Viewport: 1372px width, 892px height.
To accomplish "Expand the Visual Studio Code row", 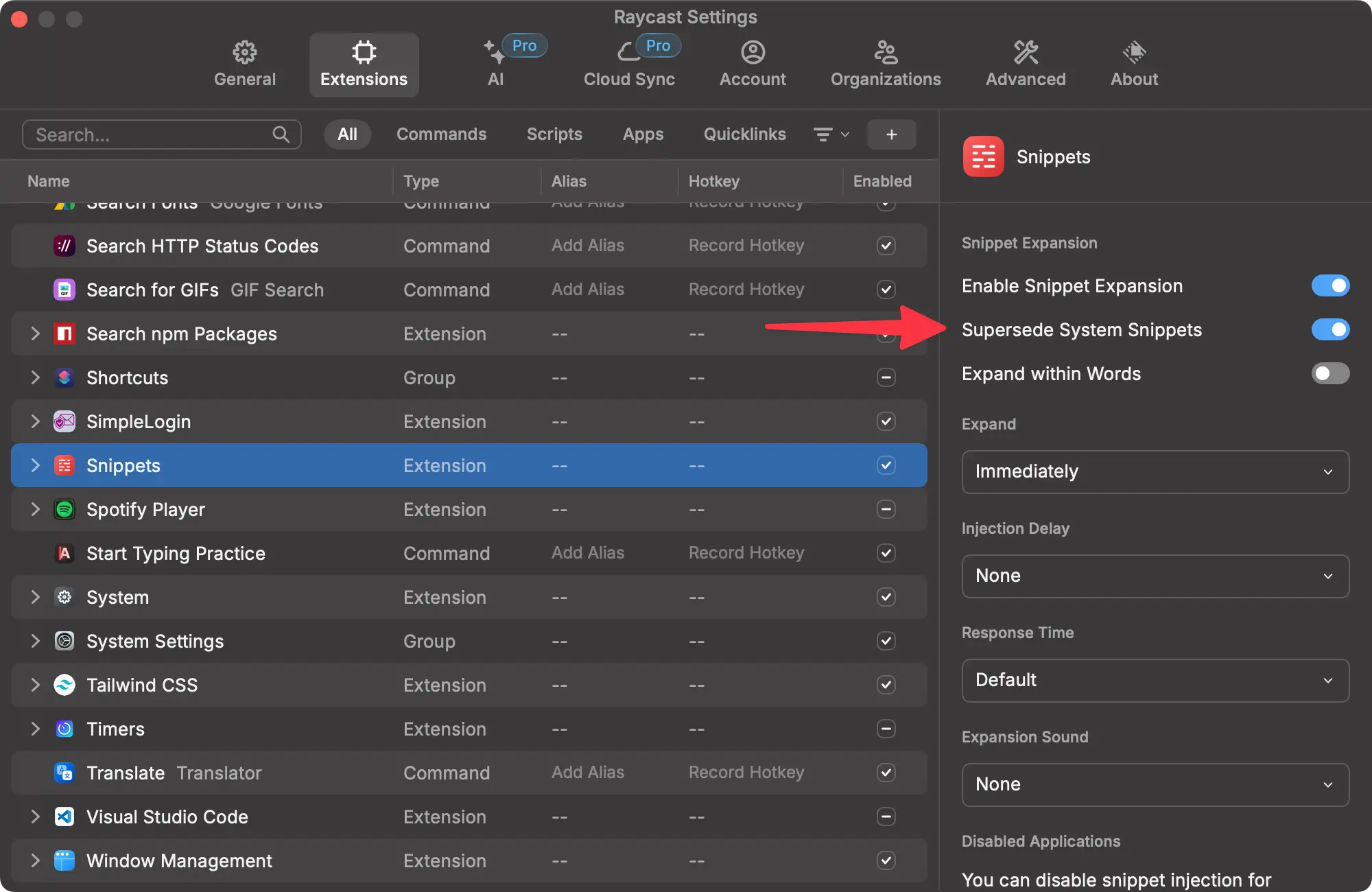I will pos(35,817).
